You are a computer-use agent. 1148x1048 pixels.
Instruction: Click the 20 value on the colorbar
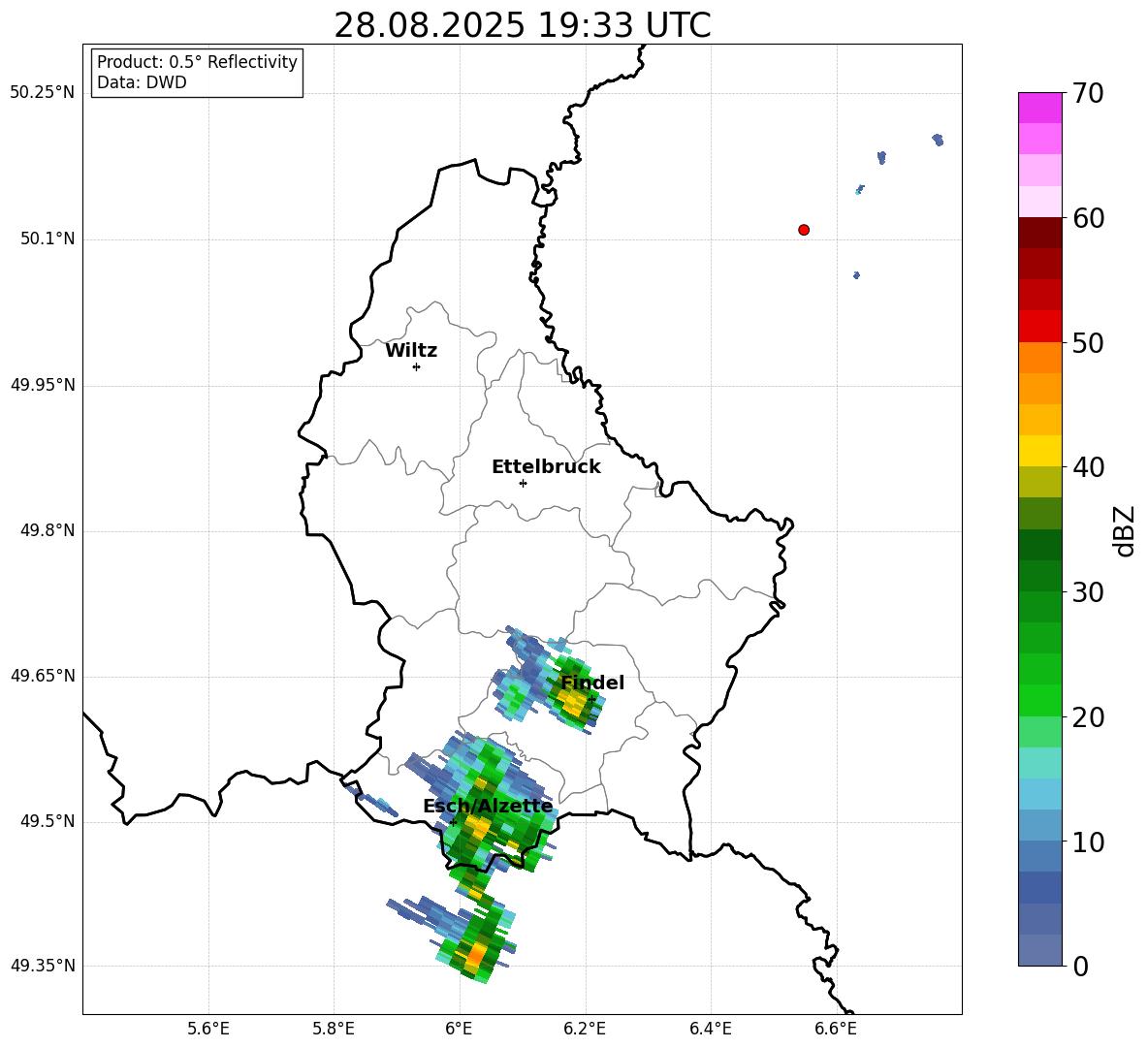1088,717
